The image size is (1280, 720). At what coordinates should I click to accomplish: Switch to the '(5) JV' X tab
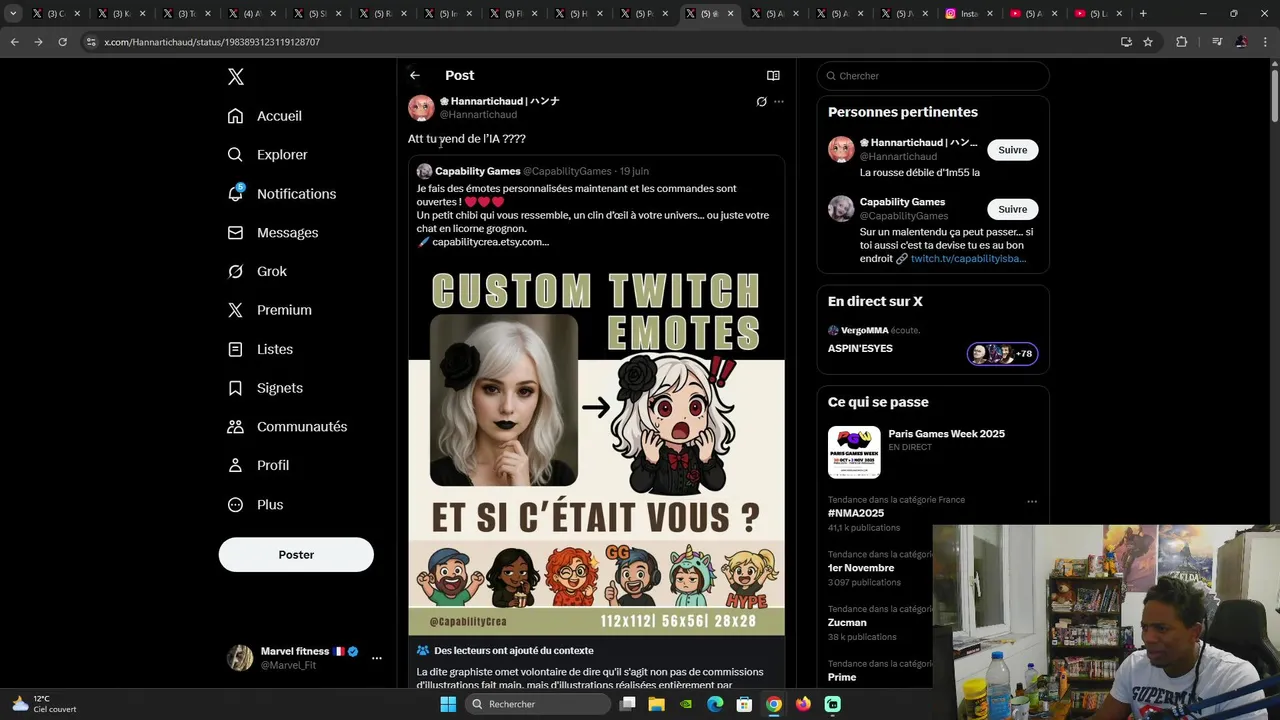[903, 14]
